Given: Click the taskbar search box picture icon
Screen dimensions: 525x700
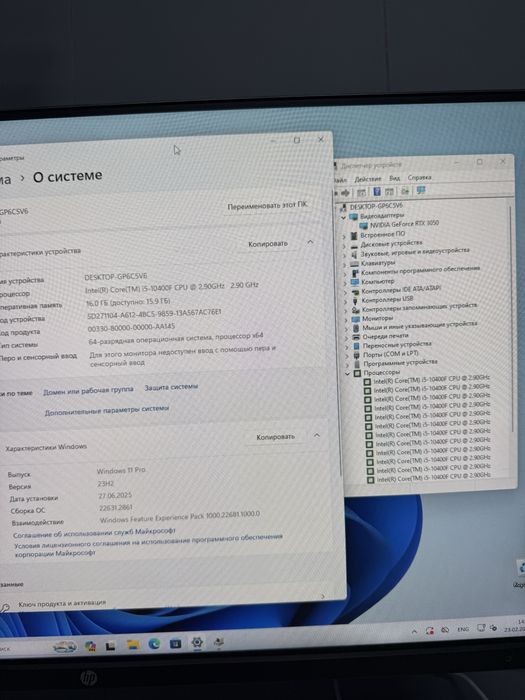Looking at the screenshot, I should pyautogui.click(x=65, y=646).
